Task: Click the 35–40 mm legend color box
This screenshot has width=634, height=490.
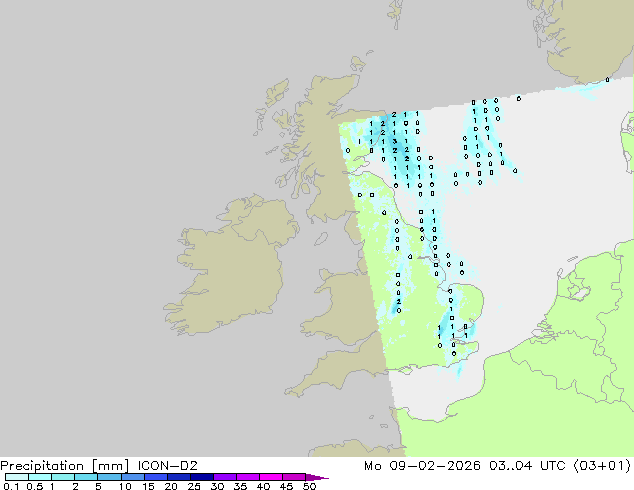Action: click(248, 477)
